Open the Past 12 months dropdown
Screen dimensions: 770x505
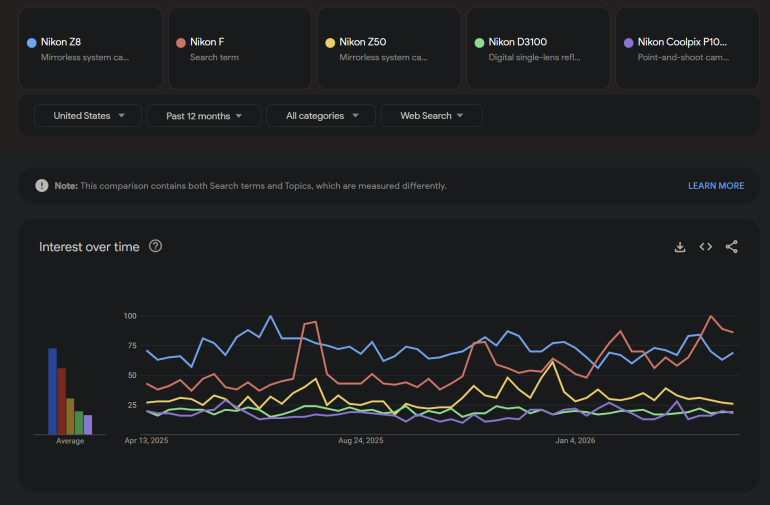(204, 116)
